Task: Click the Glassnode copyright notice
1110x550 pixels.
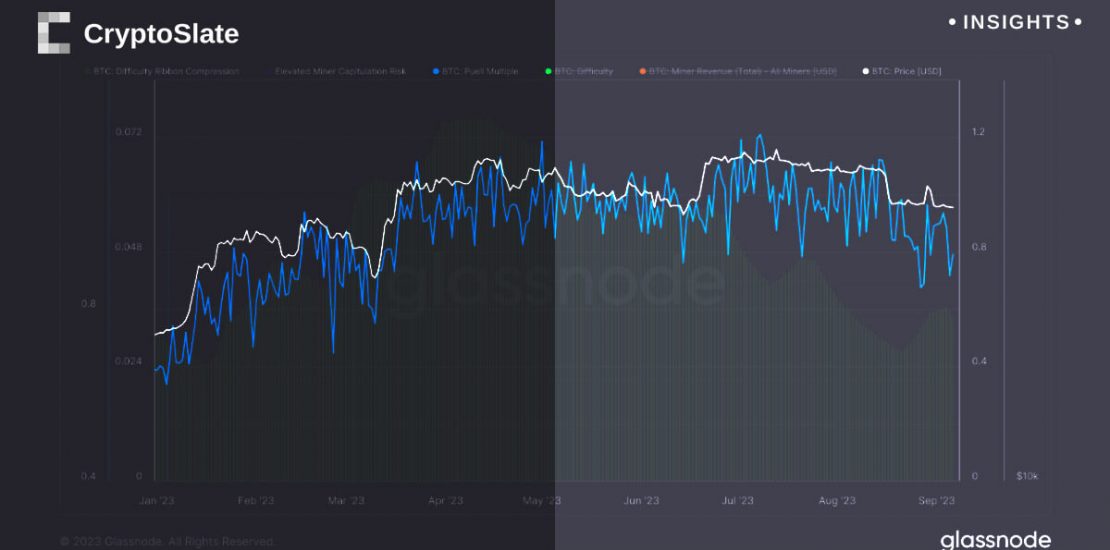Action: click(168, 541)
